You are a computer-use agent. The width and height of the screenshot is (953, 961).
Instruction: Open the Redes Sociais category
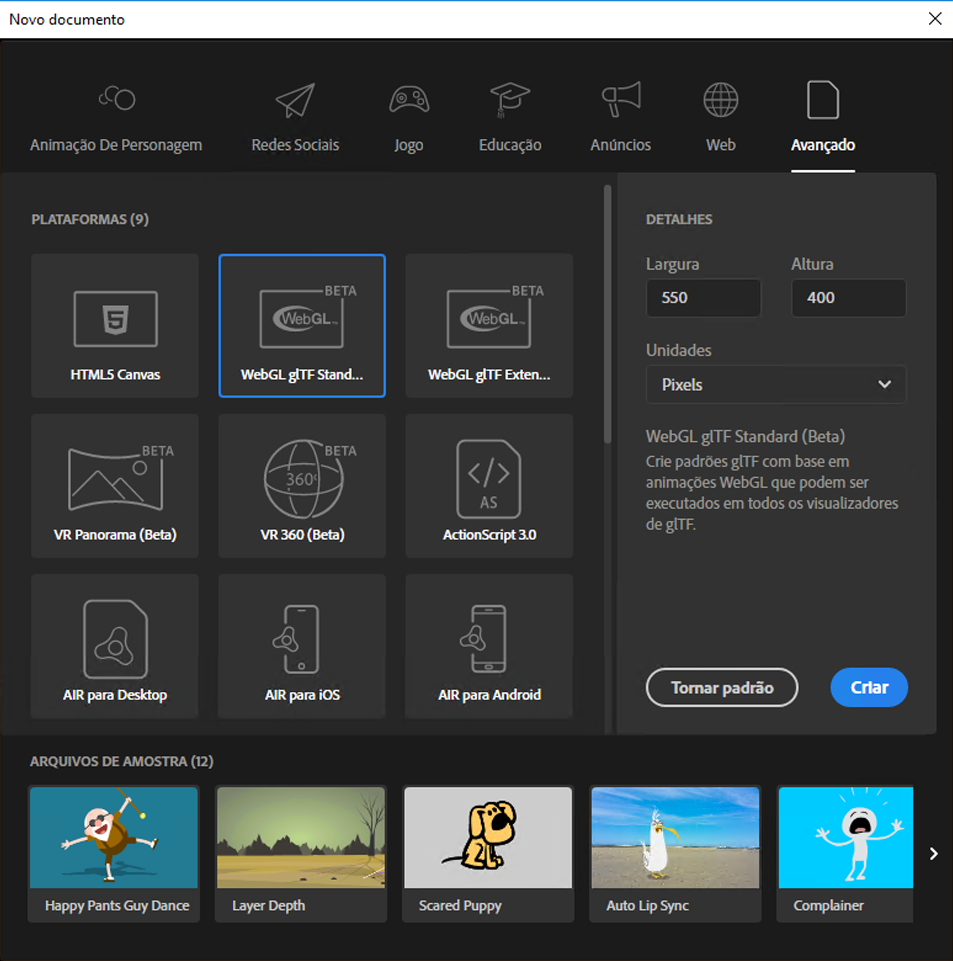(x=294, y=116)
